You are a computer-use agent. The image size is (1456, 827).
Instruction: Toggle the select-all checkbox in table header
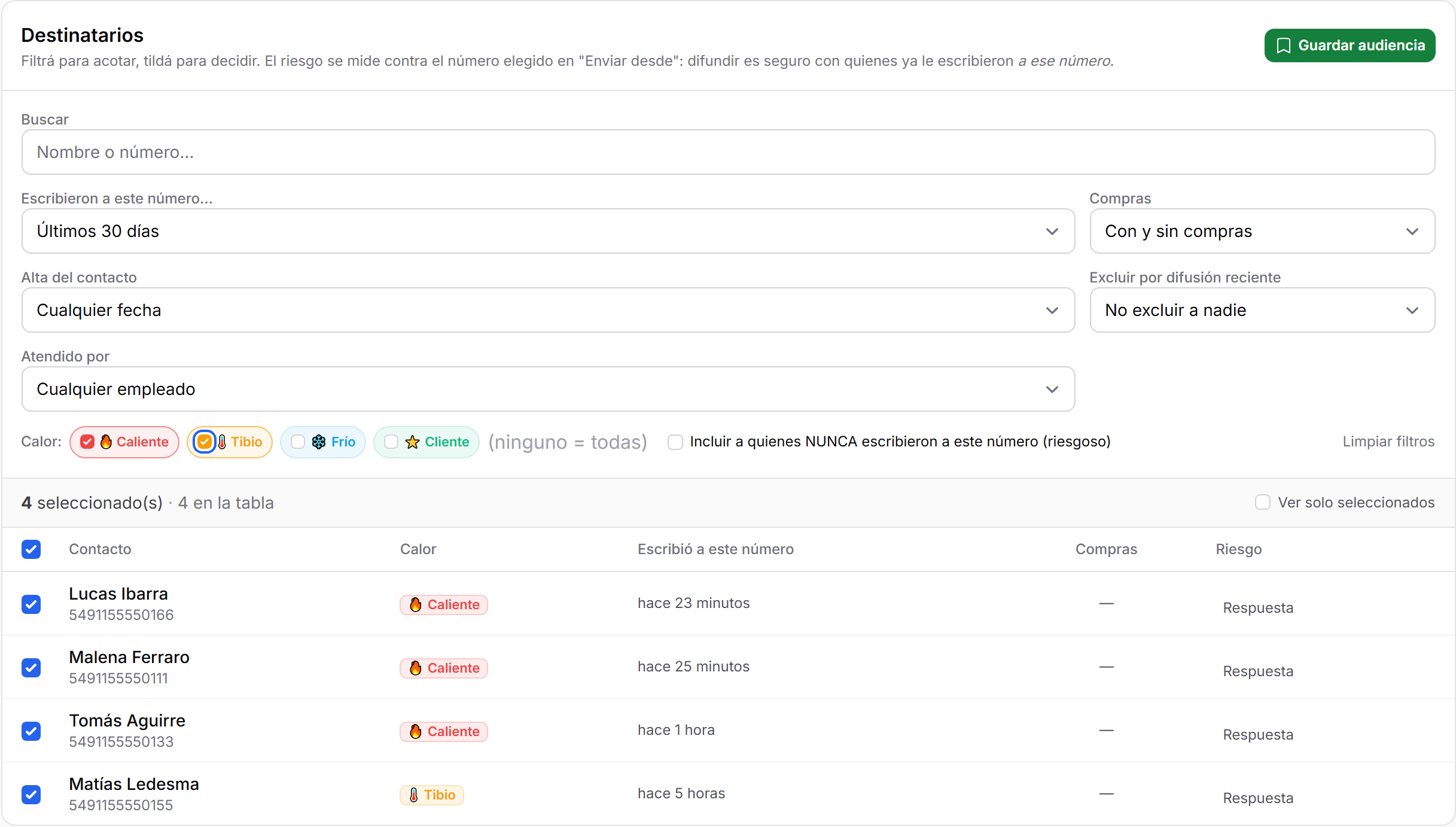pos(31,549)
